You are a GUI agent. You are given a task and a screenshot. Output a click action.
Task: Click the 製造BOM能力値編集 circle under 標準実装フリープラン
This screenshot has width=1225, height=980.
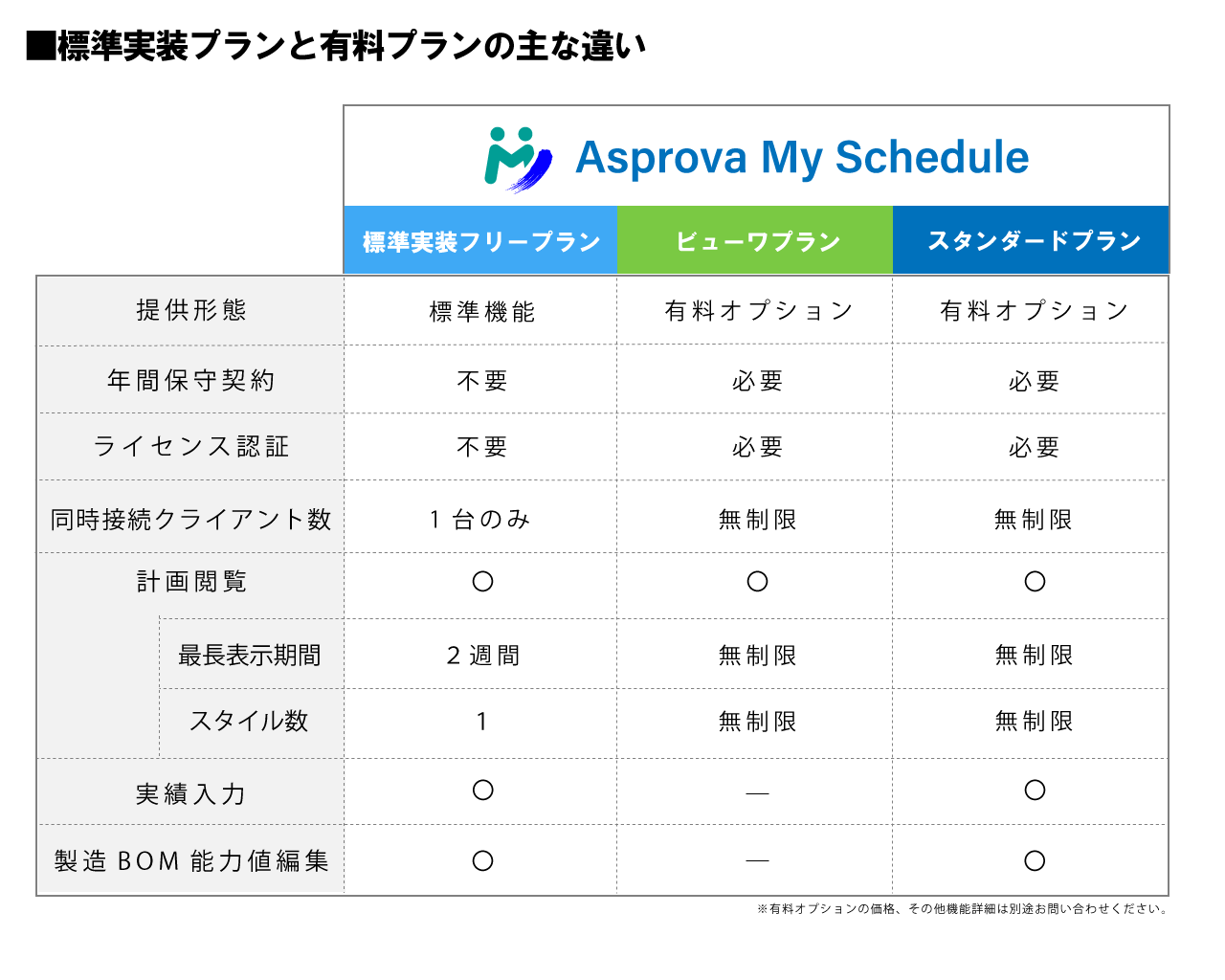pyautogui.click(x=483, y=861)
